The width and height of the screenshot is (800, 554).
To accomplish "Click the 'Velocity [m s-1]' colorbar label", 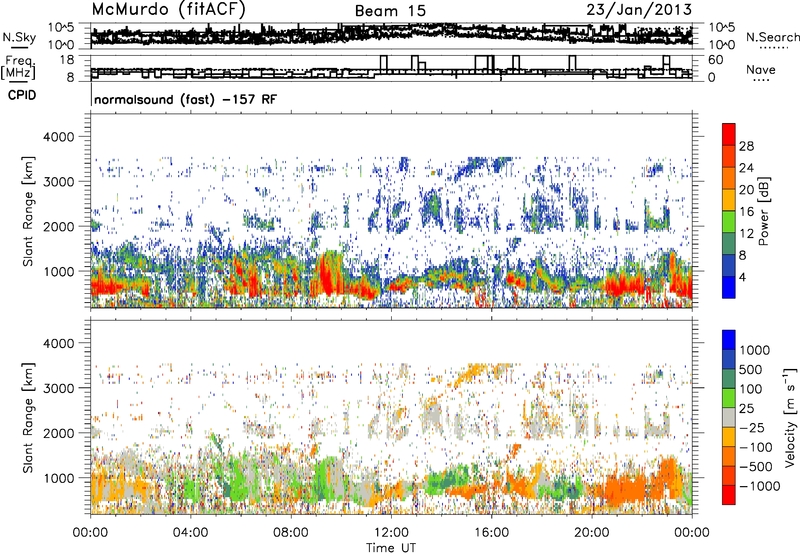I will [790, 417].
